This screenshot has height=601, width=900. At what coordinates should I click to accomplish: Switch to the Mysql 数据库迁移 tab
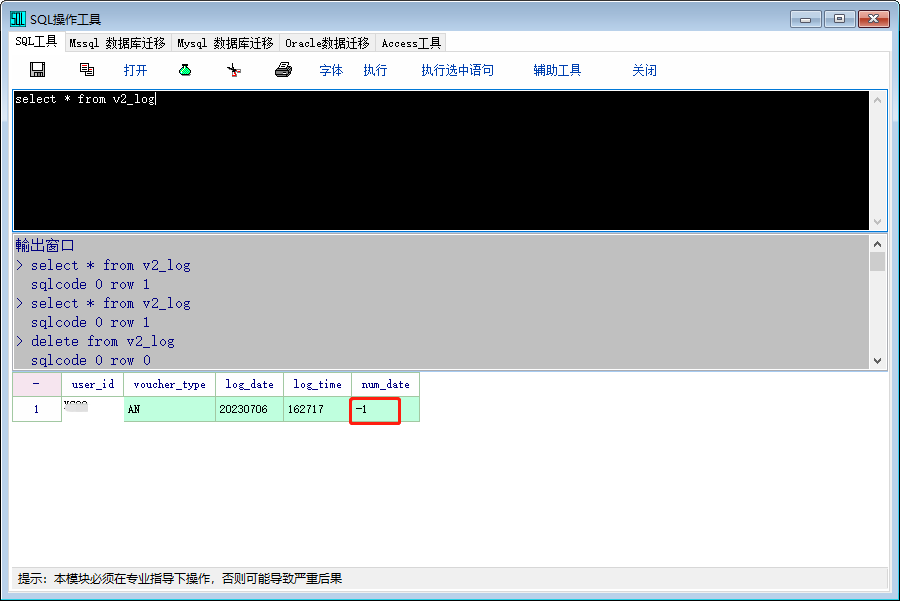pos(225,43)
